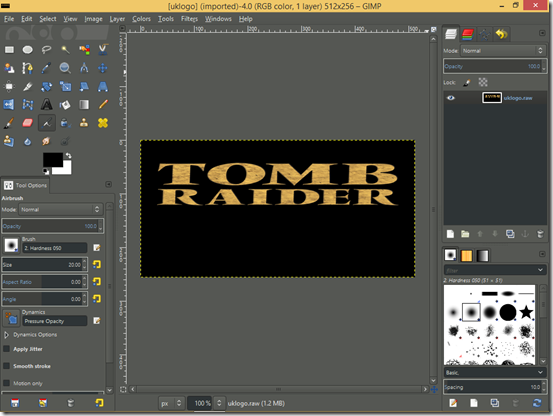Open the brush filter tag dropdown

(x=540, y=270)
